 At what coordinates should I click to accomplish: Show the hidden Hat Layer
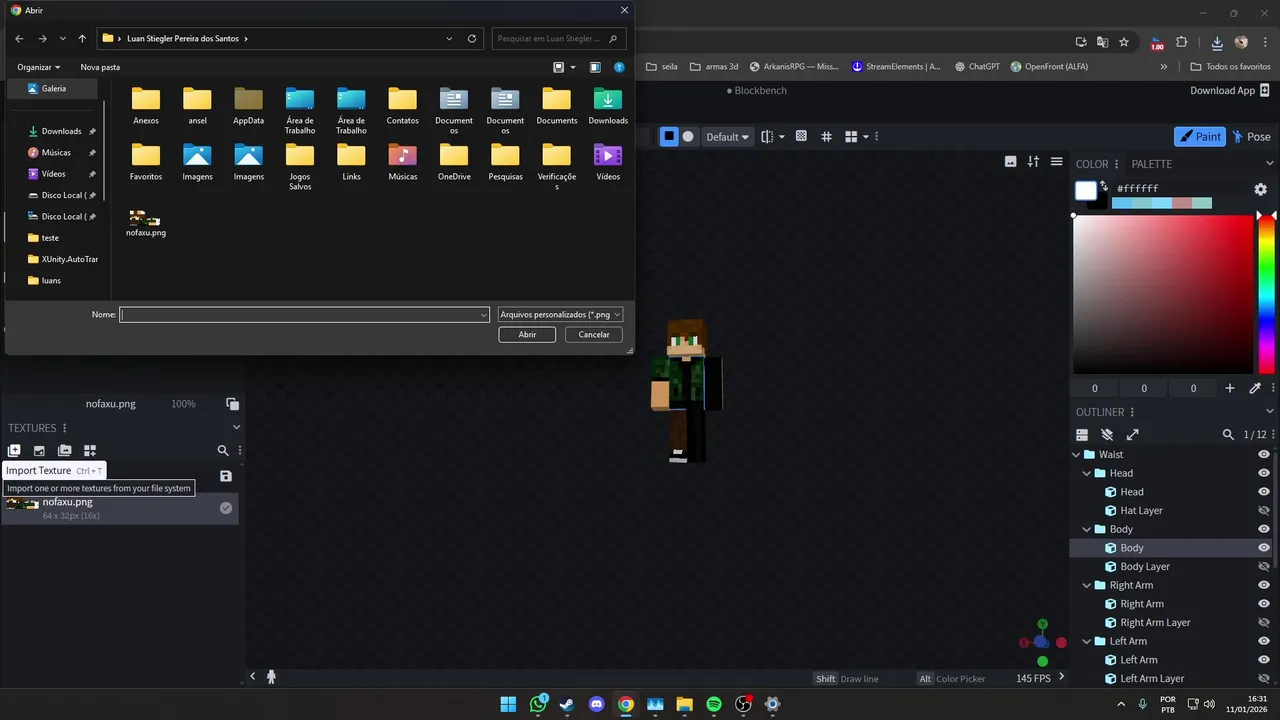pos(1263,510)
